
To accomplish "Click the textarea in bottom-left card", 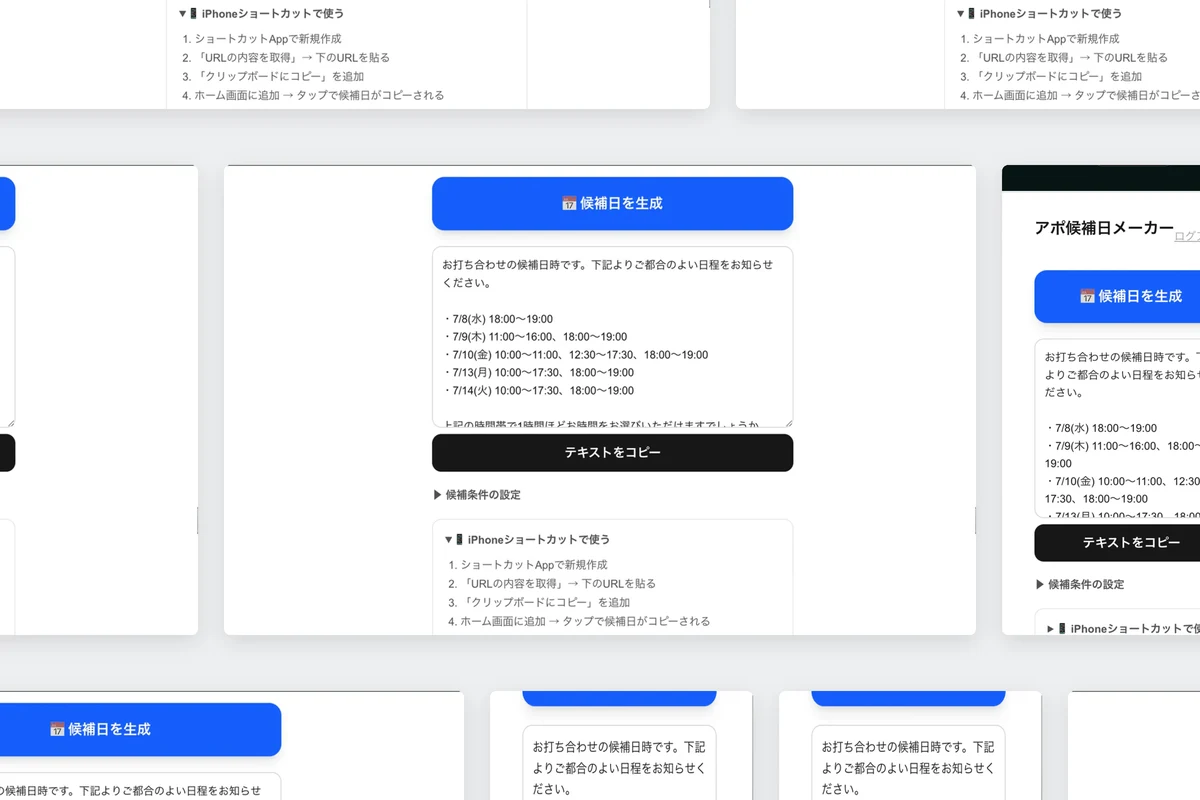I will [x=140, y=787].
